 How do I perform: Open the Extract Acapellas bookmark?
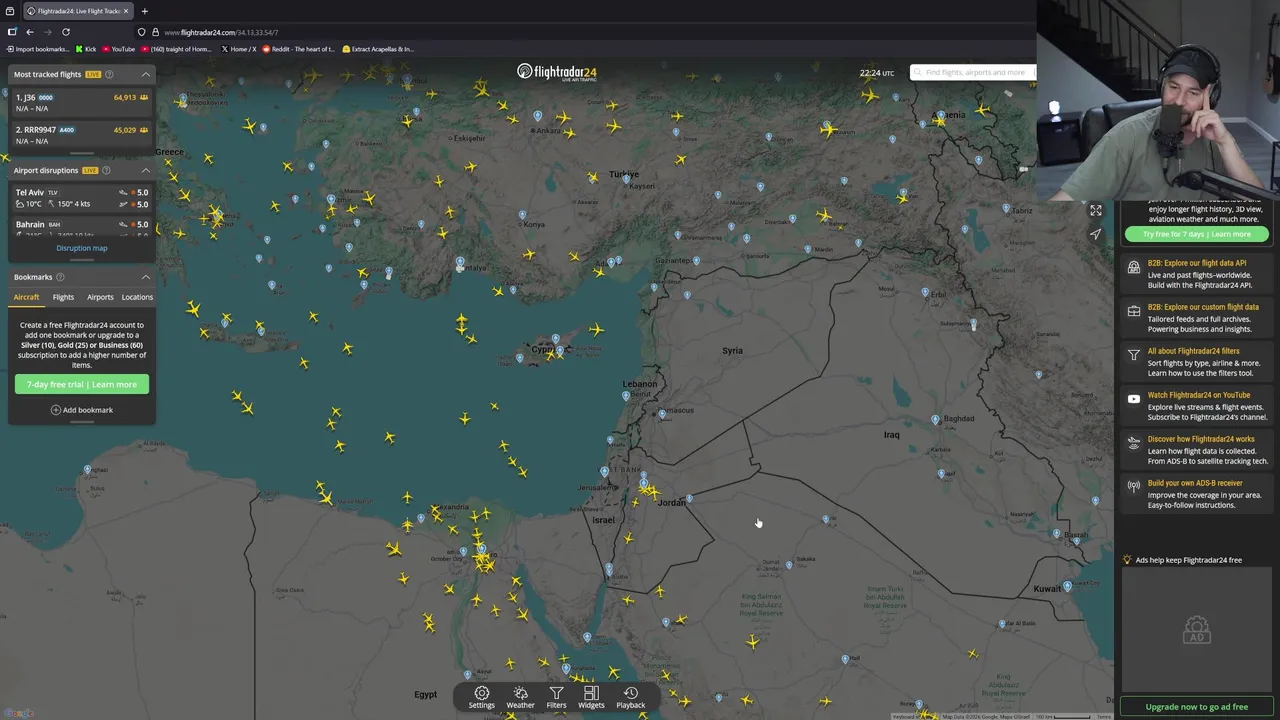pyautogui.click(x=378, y=49)
